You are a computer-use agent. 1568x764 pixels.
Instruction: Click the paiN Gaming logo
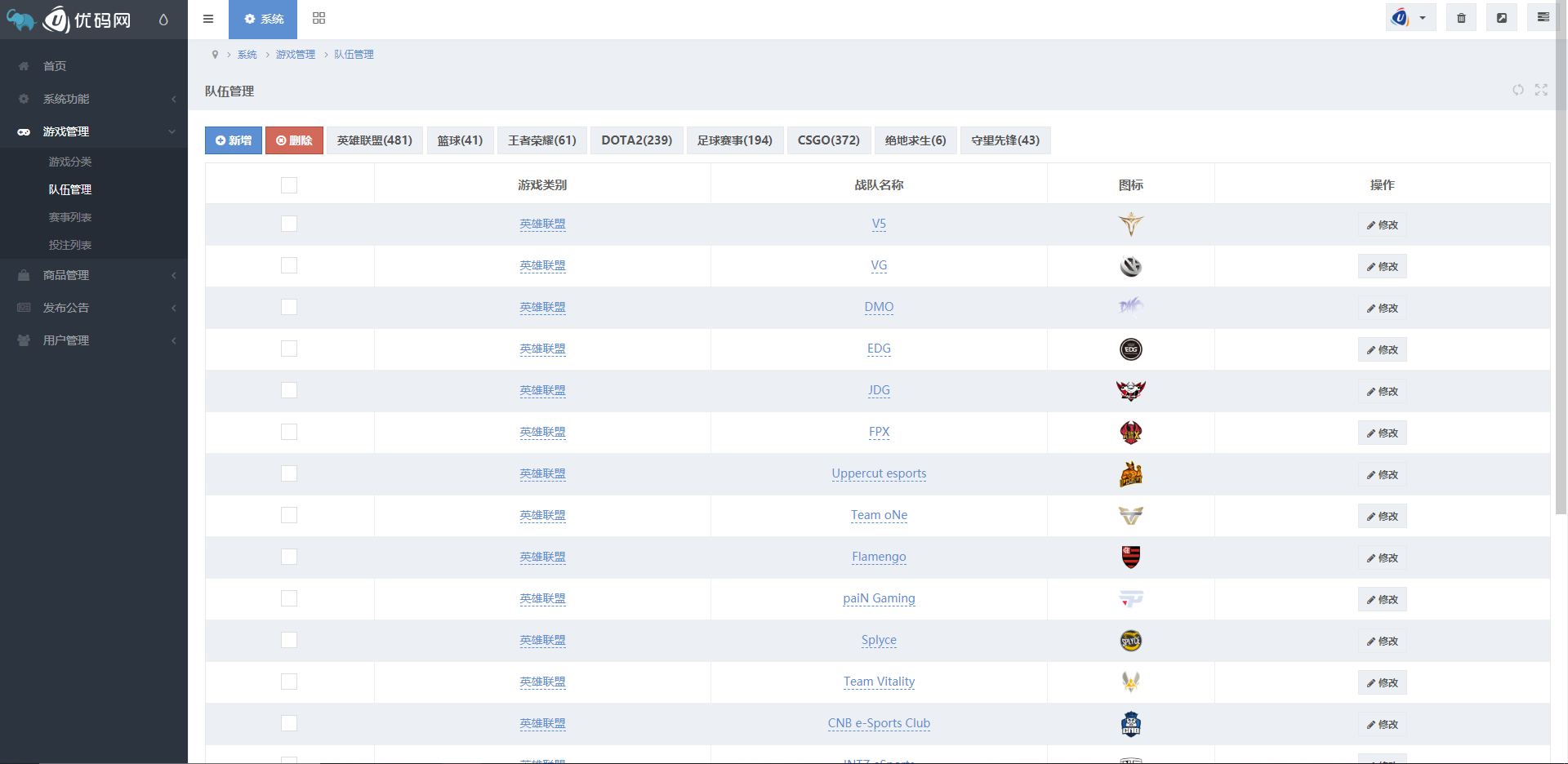click(1131, 599)
